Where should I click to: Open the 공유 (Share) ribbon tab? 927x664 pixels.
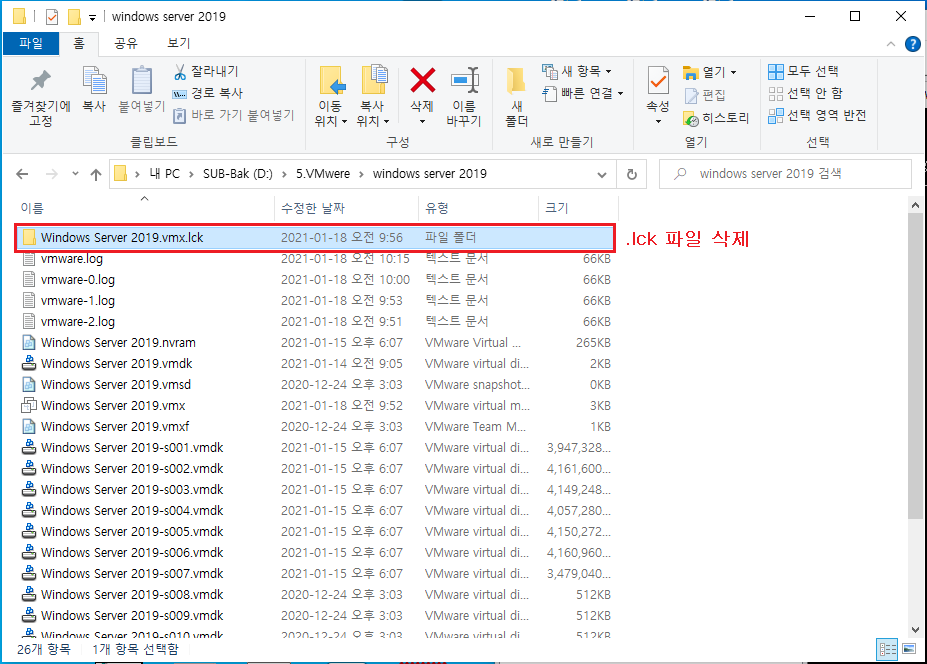pos(125,43)
